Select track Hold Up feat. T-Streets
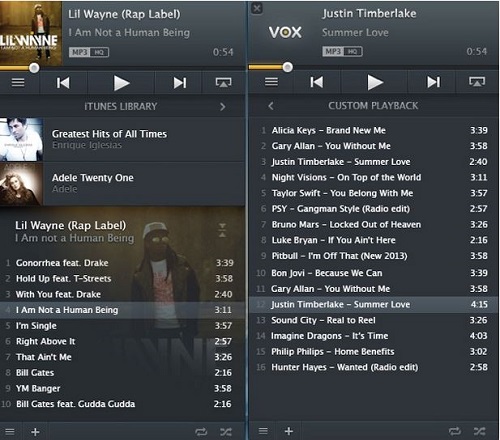Viewport: 500px width, 440px height. (122, 279)
